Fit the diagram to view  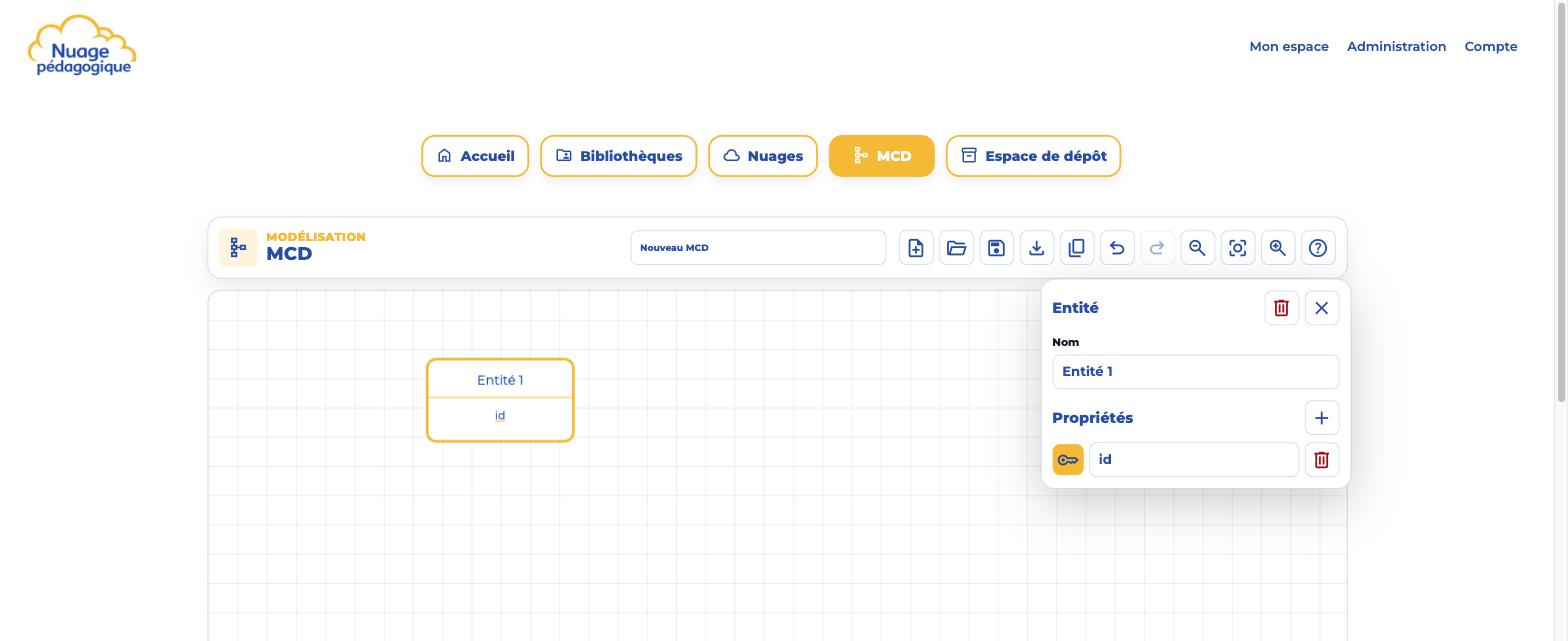tap(1238, 248)
